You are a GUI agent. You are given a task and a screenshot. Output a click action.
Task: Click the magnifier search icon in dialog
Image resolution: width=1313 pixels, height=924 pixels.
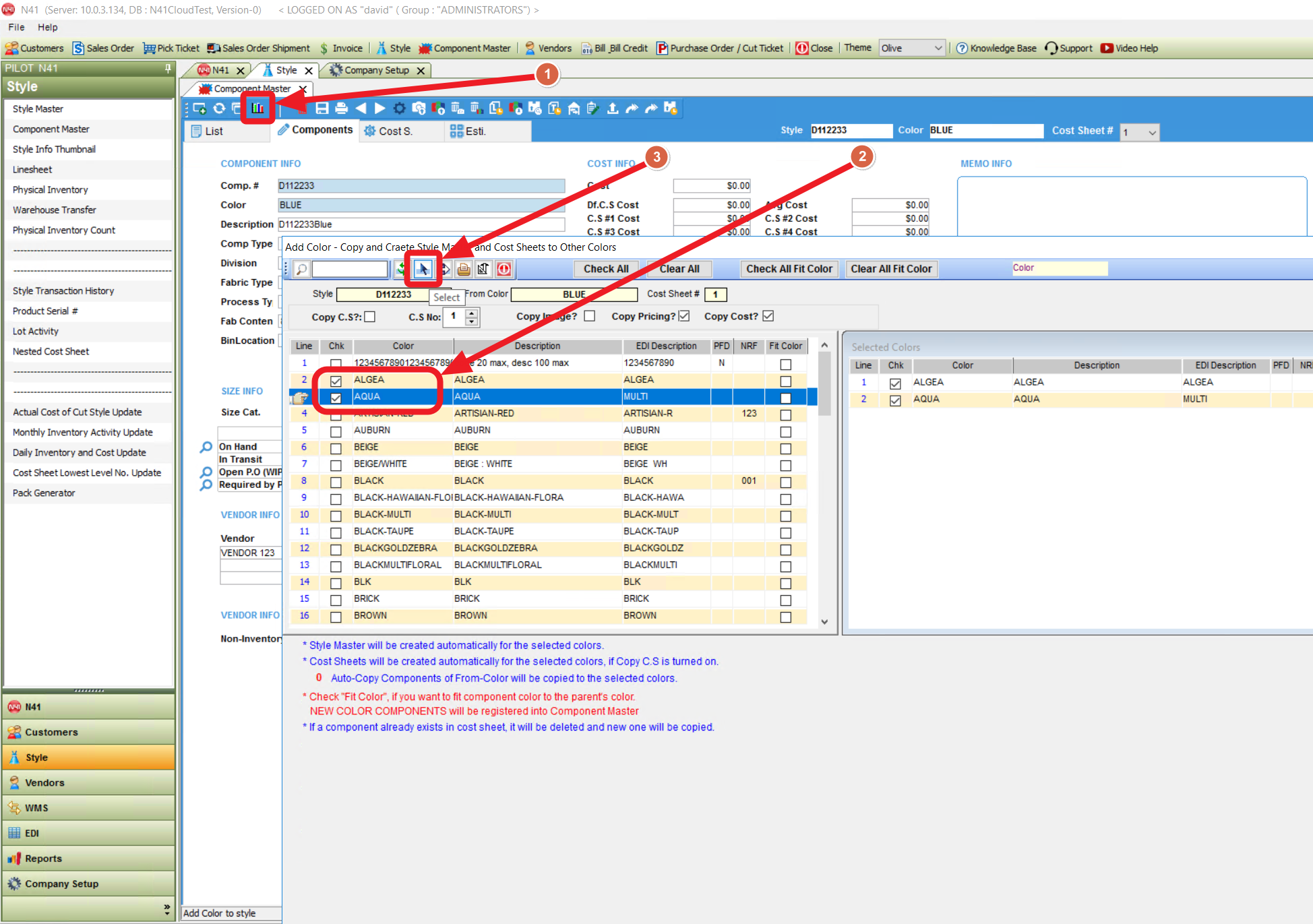pyautogui.click(x=301, y=270)
